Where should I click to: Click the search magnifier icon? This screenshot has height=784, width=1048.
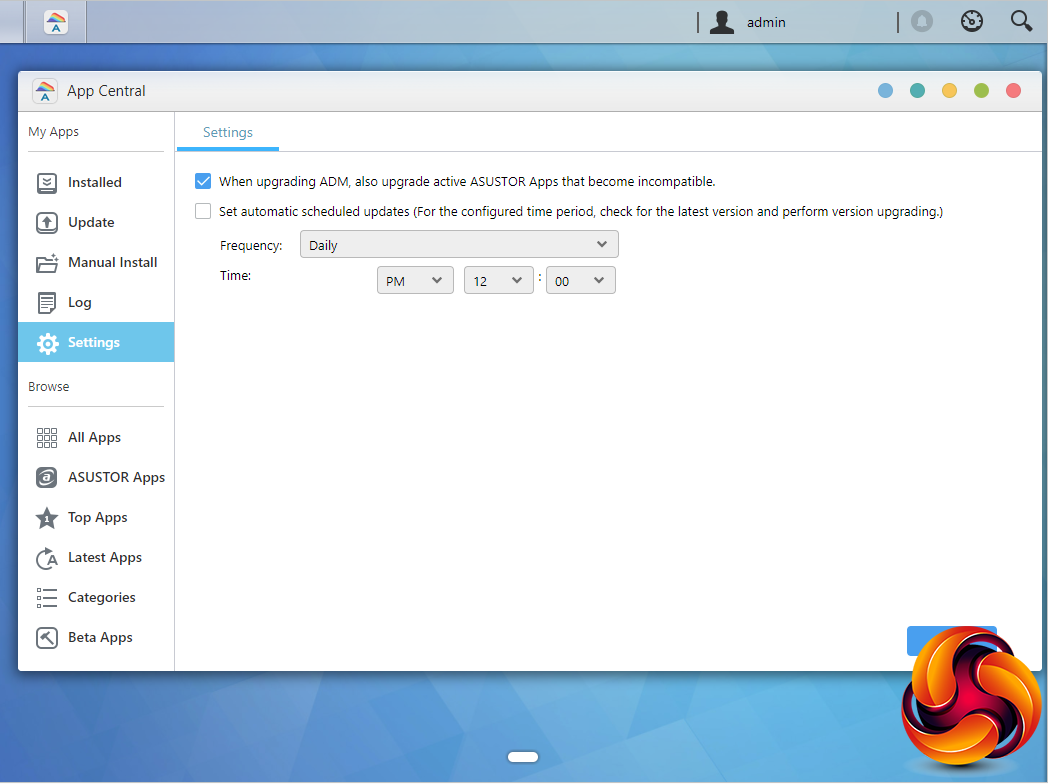(1021, 21)
